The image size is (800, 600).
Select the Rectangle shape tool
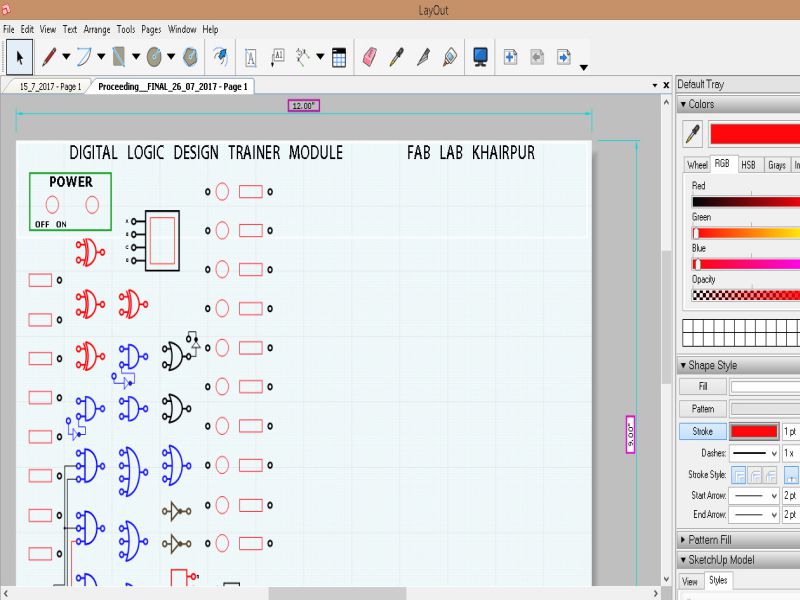coord(119,57)
